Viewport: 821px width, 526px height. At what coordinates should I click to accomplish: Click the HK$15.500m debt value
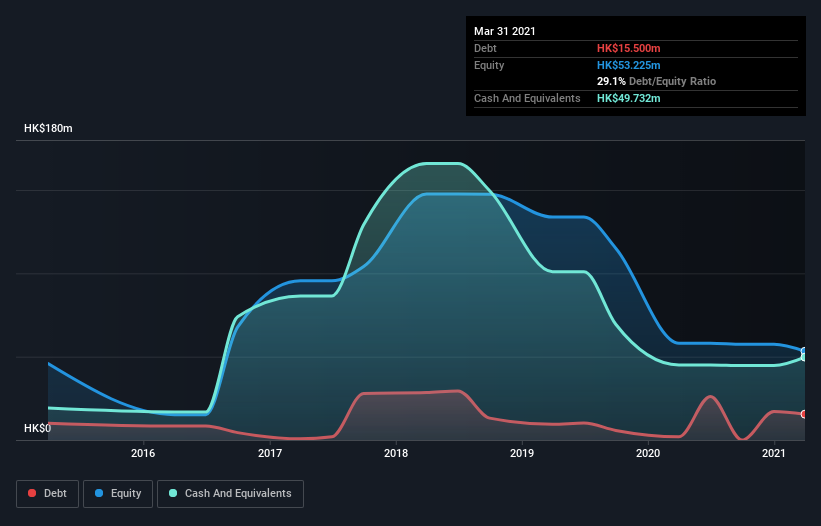coord(628,48)
